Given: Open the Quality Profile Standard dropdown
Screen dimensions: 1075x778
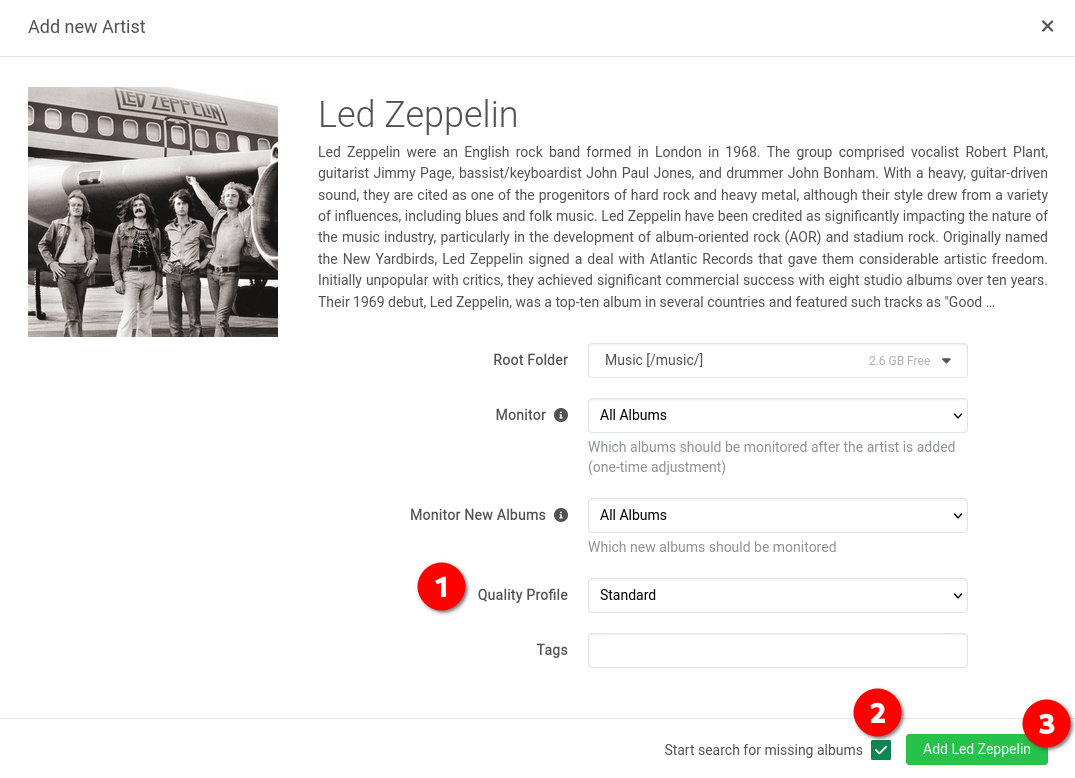Looking at the screenshot, I should tap(777, 595).
